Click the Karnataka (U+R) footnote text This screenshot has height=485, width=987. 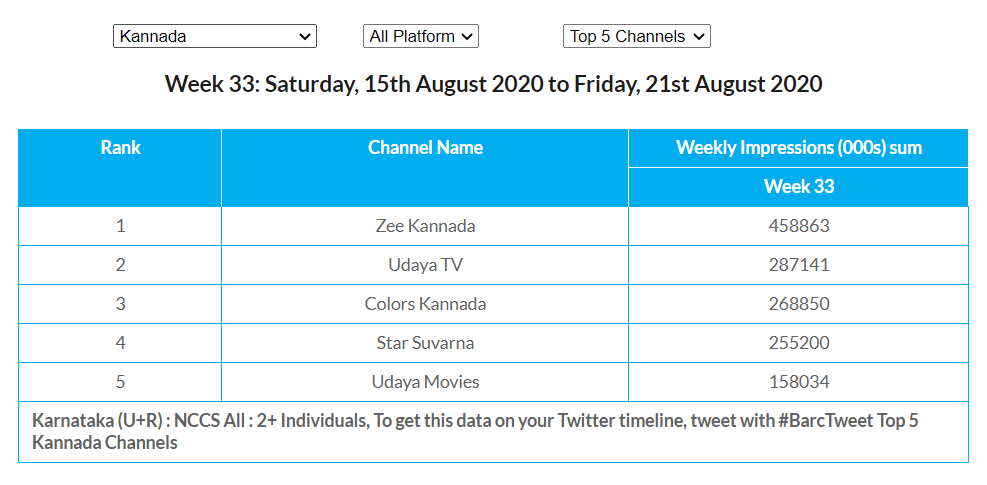[x=475, y=431]
